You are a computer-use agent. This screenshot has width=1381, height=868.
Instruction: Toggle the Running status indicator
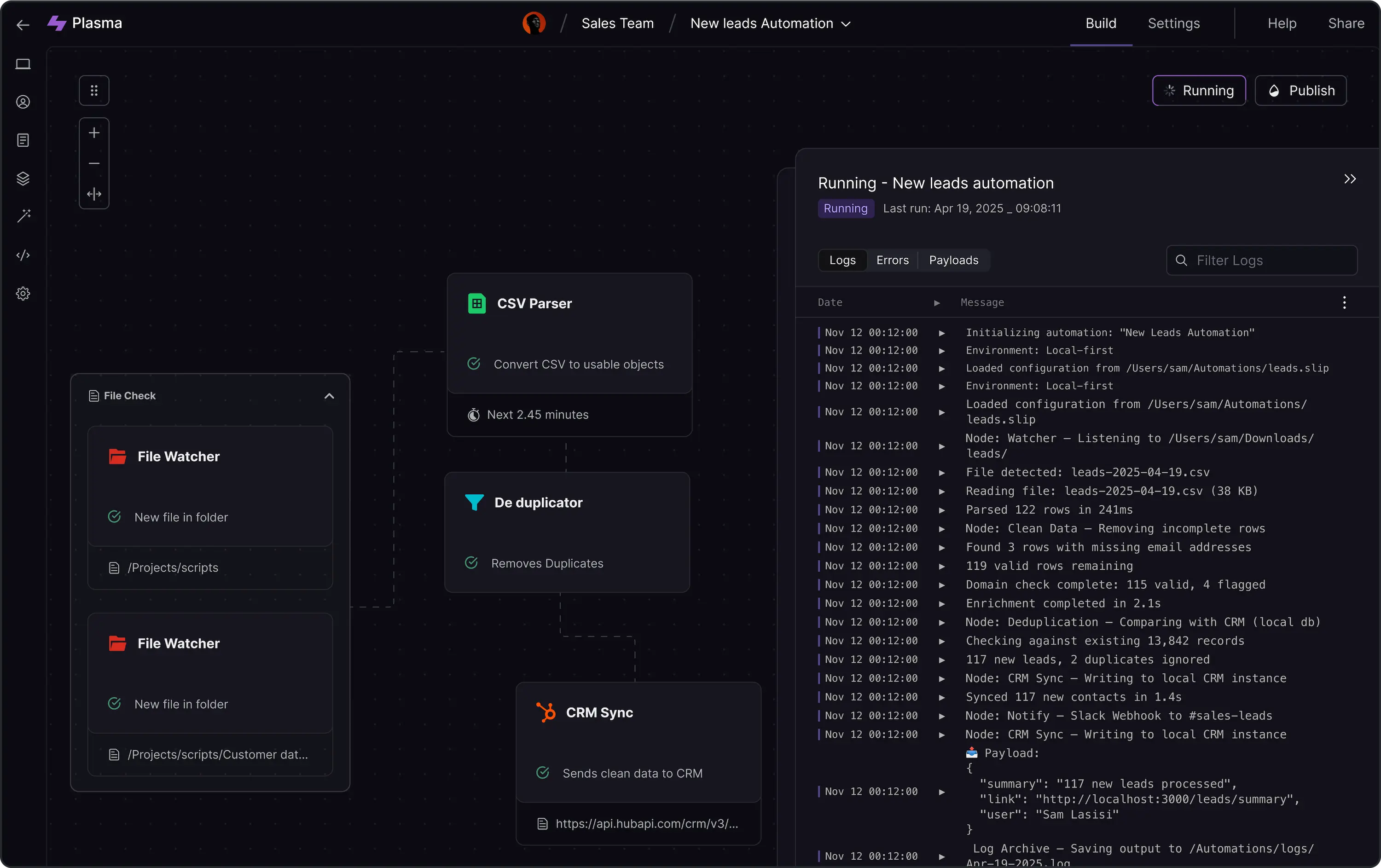pyautogui.click(x=1198, y=90)
